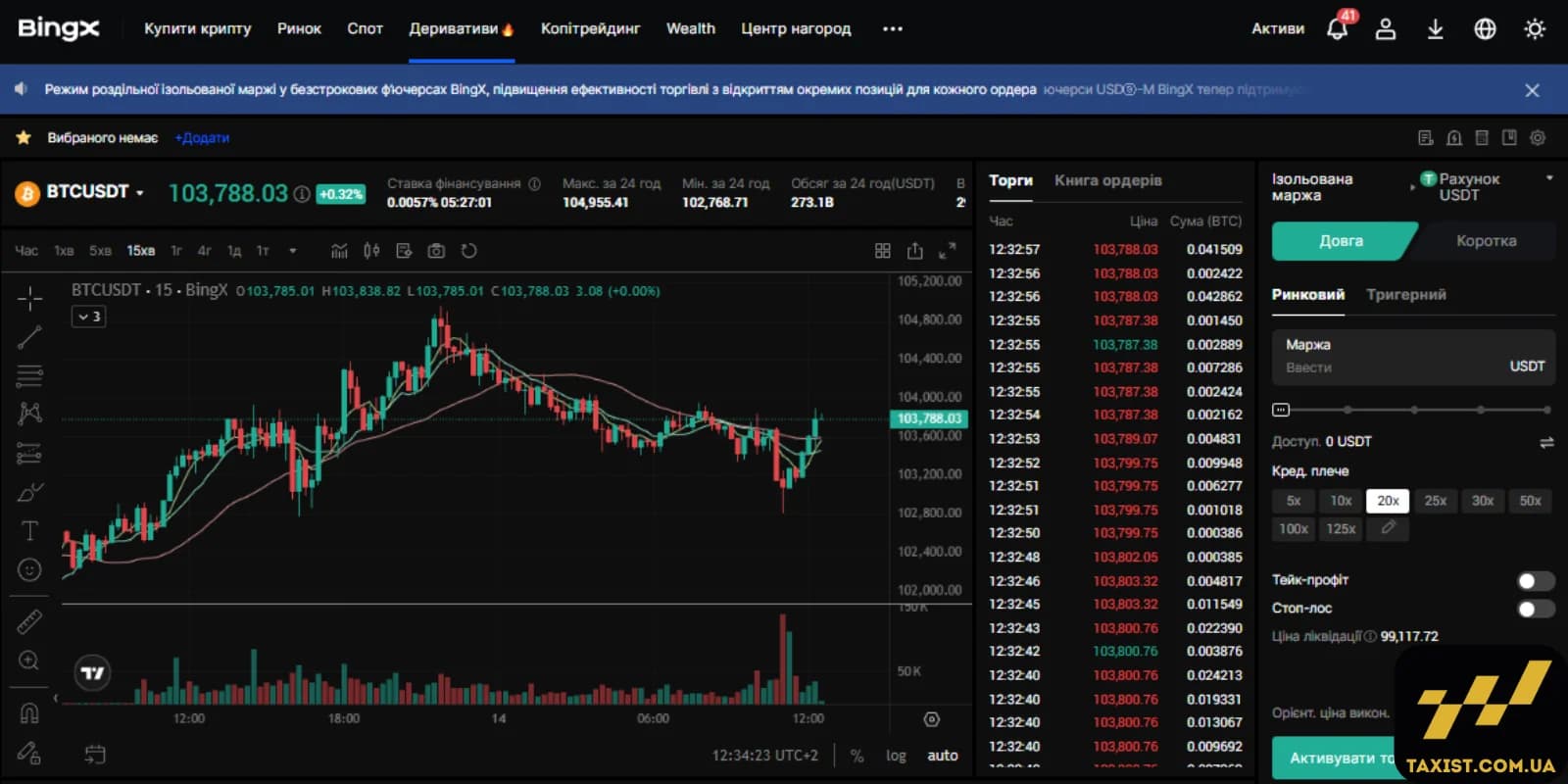
Task: Select the forecasting/measurement position tool
Action: (x=29, y=453)
